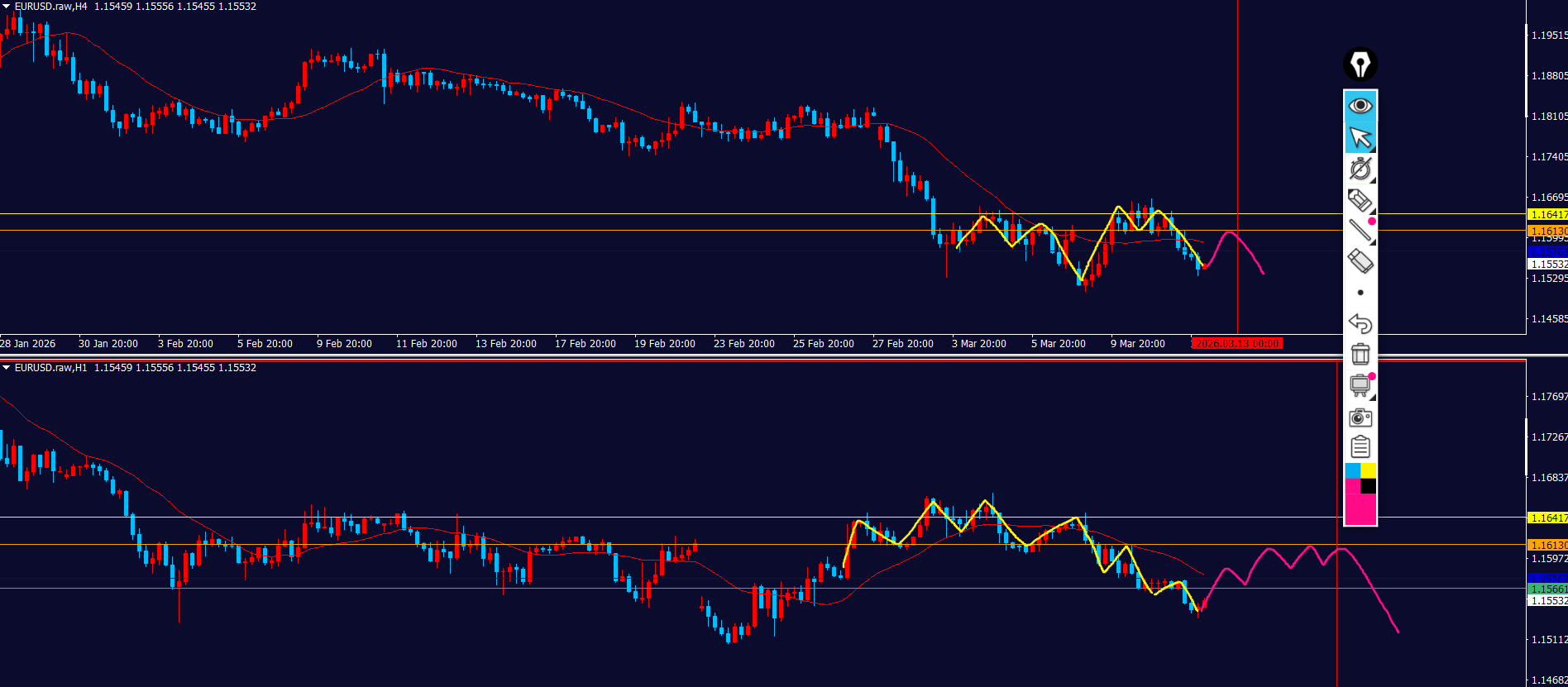Click the brush size dot
This screenshot has height=687, width=1568.
click(x=1360, y=293)
